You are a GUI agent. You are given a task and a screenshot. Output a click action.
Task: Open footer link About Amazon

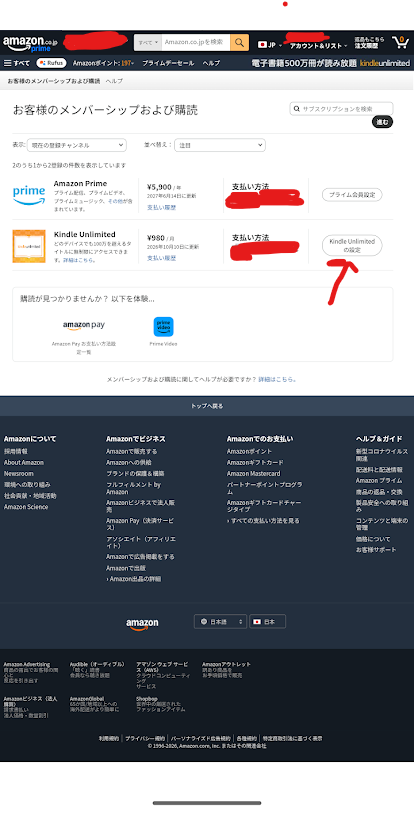tap(24, 462)
